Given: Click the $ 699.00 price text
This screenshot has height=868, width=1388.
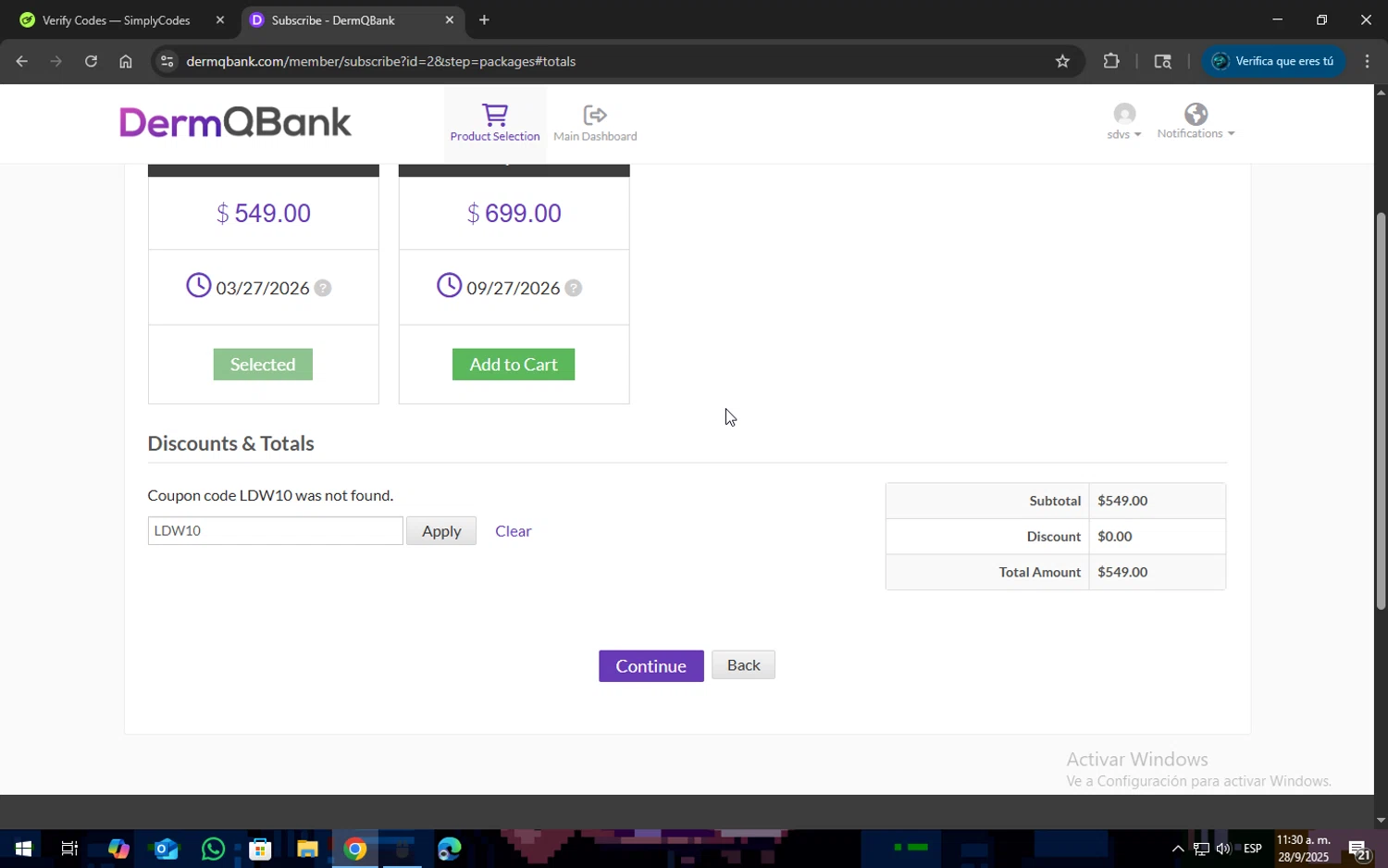Looking at the screenshot, I should (514, 214).
